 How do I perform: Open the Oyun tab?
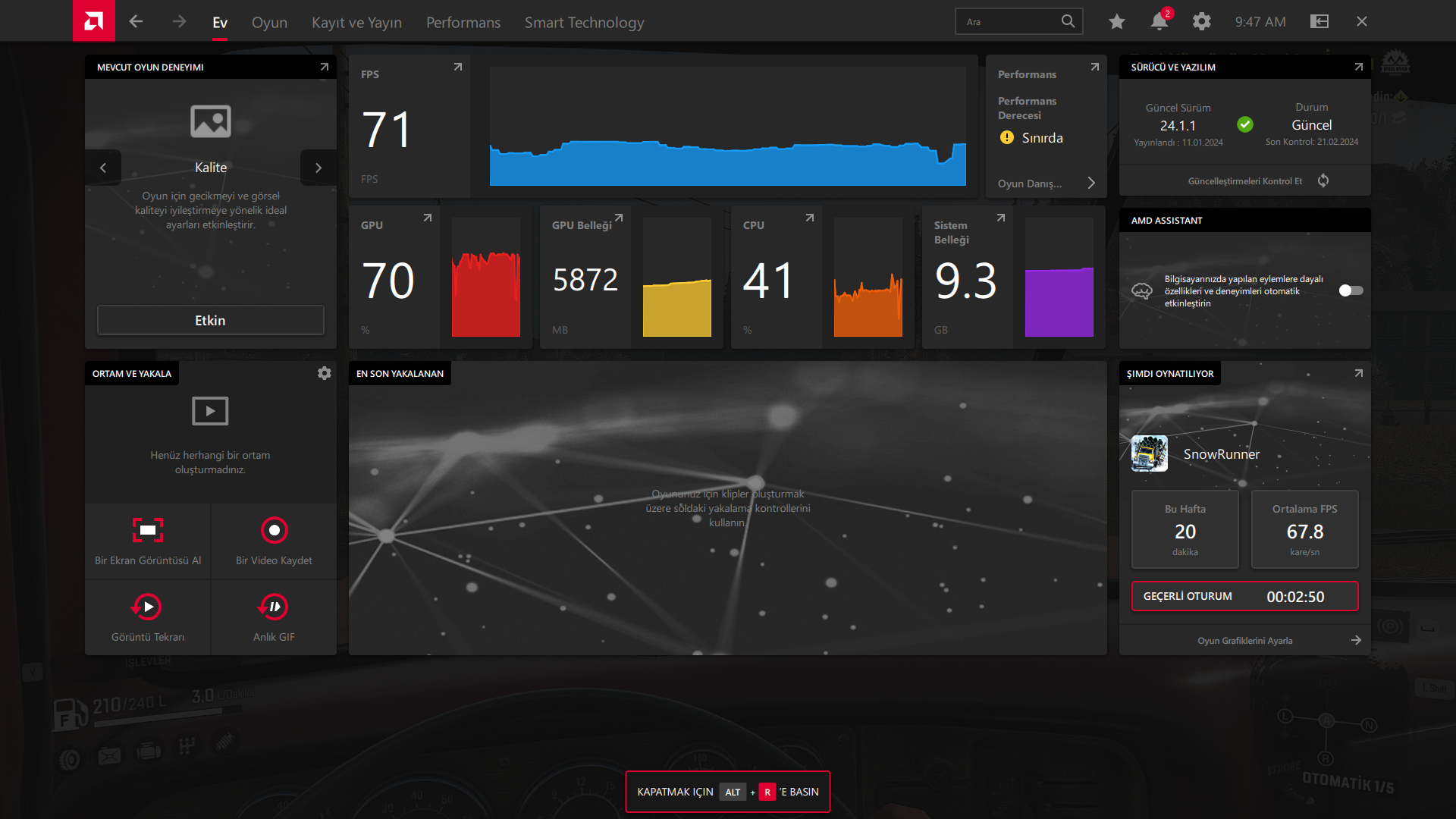[x=269, y=23]
